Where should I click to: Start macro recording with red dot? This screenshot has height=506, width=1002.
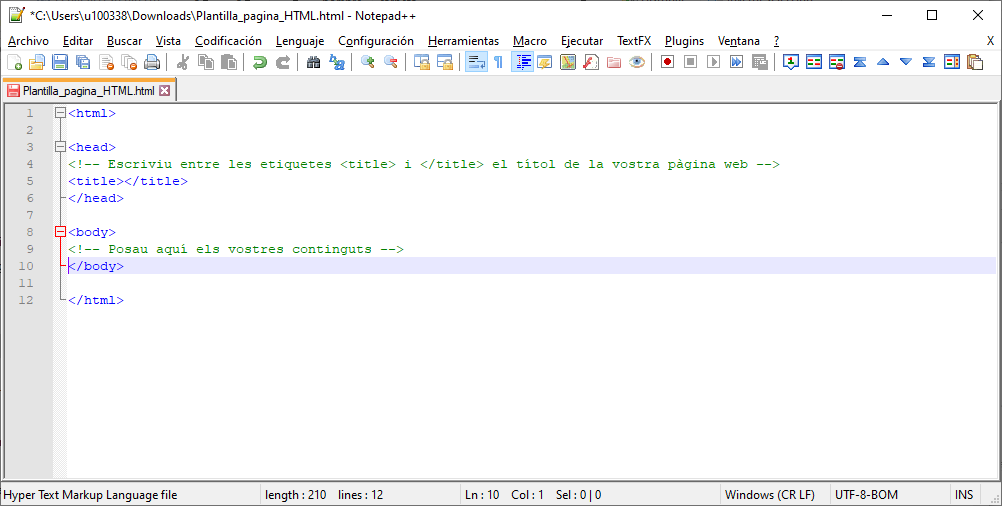[x=668, y=62]
